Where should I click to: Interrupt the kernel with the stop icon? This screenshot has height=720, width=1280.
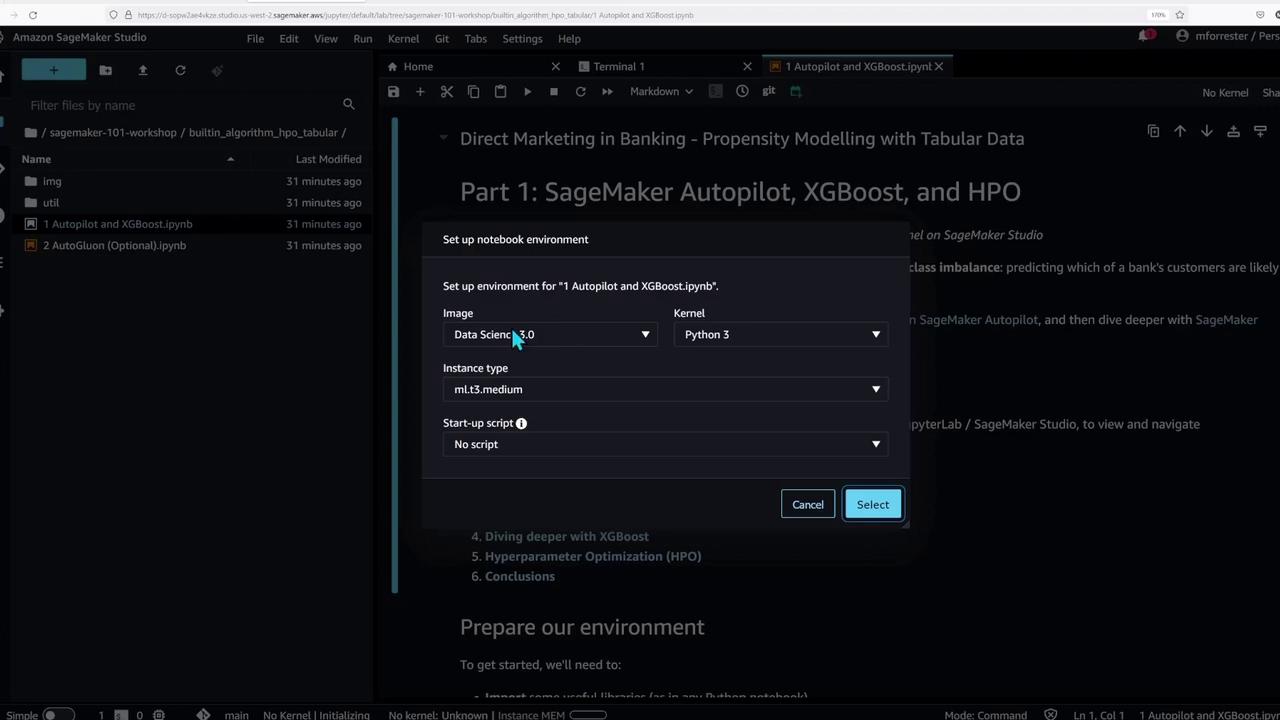(554, 92)
